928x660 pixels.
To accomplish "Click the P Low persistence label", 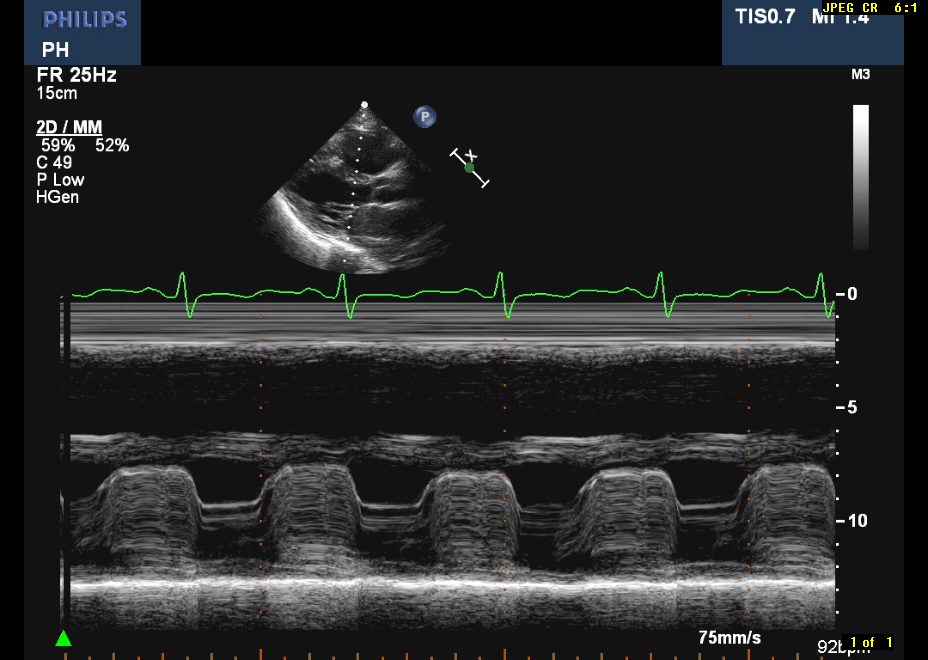I will pyautogui.click(x=60, y=180).
